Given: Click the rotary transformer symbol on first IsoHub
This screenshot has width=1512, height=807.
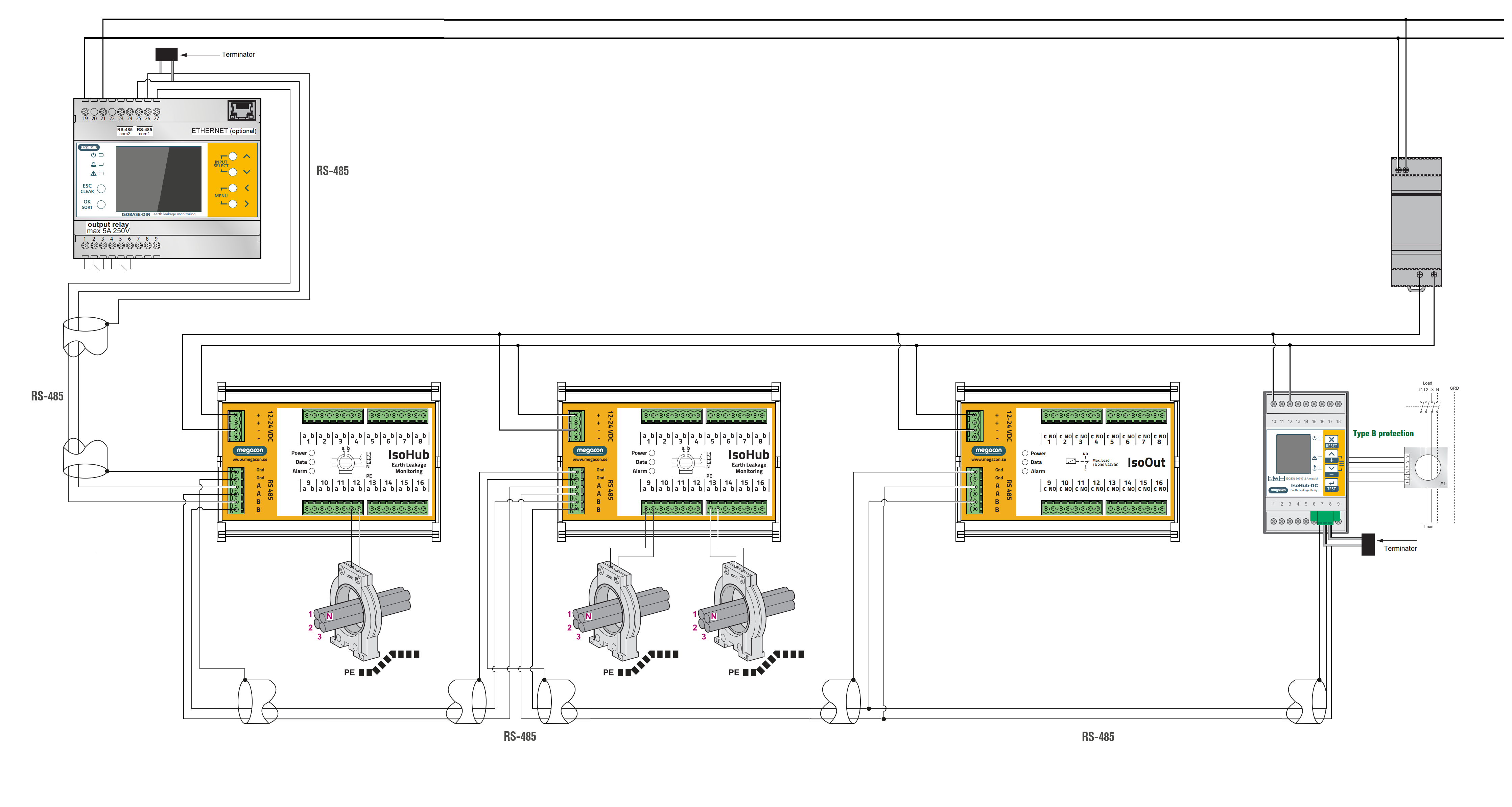Looking at the screenshot, I should (346, 462).
